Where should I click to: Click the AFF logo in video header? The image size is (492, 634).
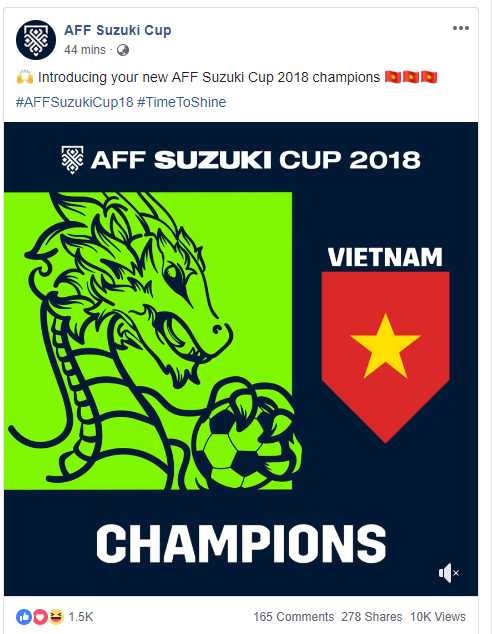72,160
